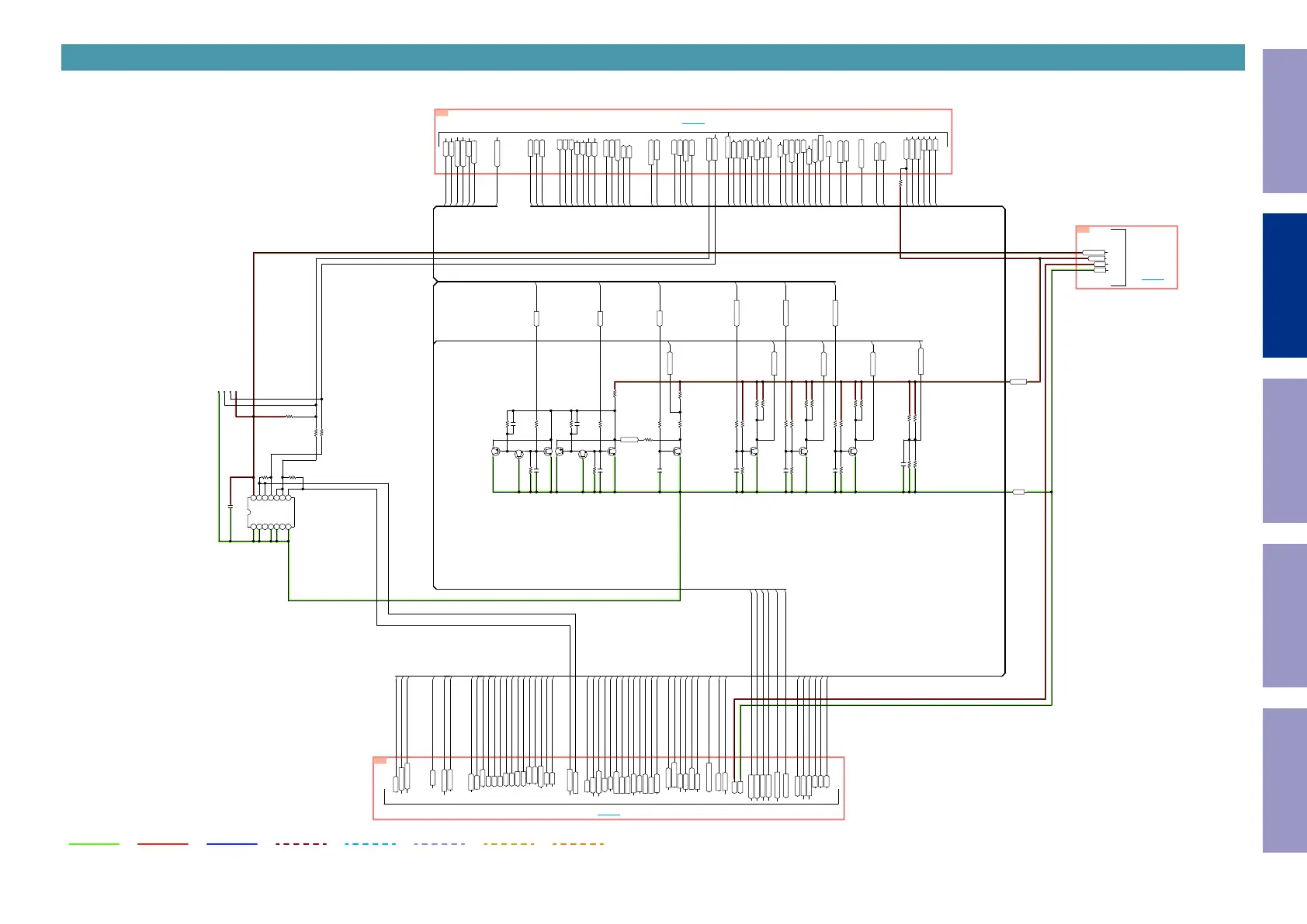The image size is (1307, 924).
Task: Click the salmon tag on right connector box
Action: (1083, 230)
